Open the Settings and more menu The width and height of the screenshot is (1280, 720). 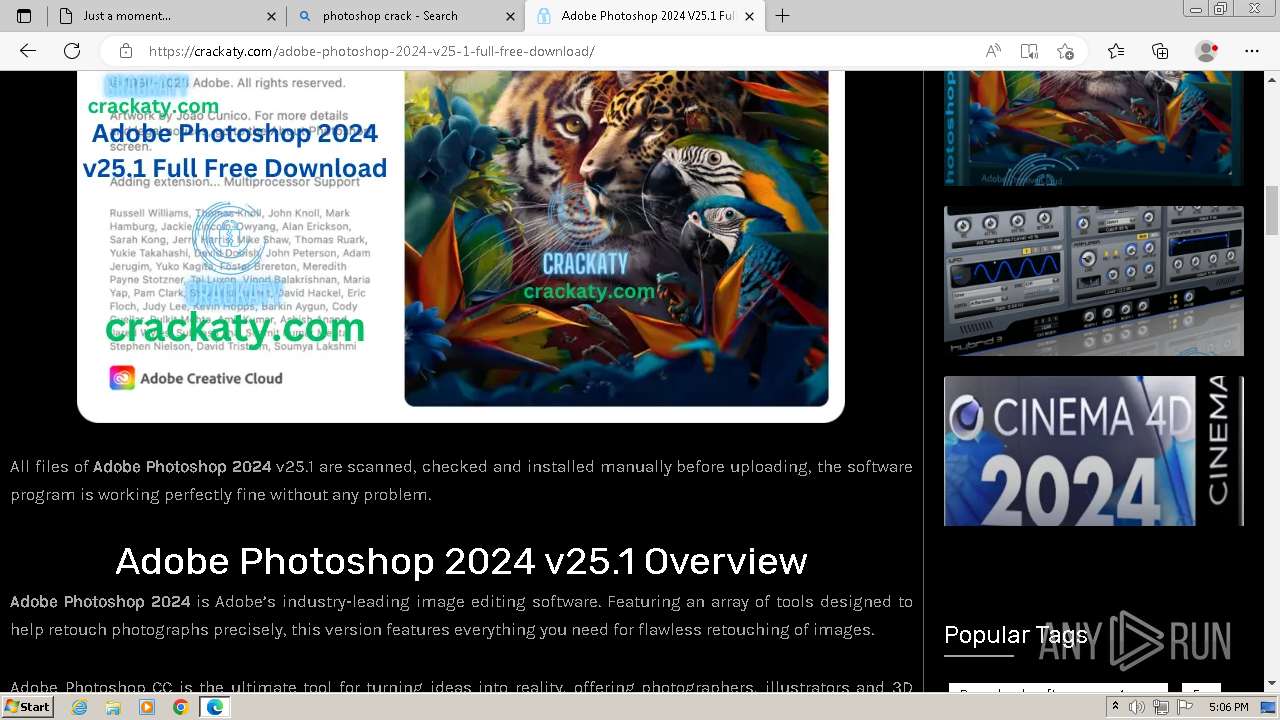pyautogui.click(x=1252, y=51)
